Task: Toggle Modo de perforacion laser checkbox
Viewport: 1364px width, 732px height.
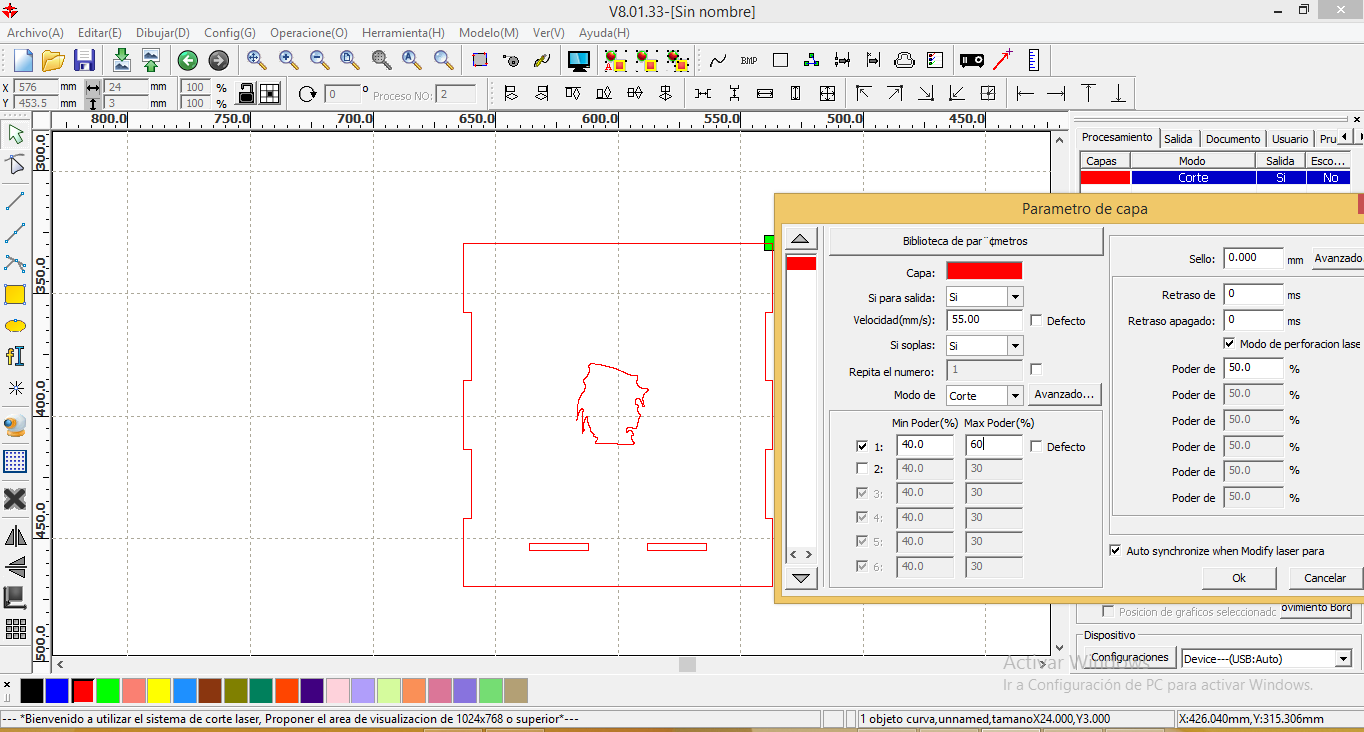Action: [1229, 343]
